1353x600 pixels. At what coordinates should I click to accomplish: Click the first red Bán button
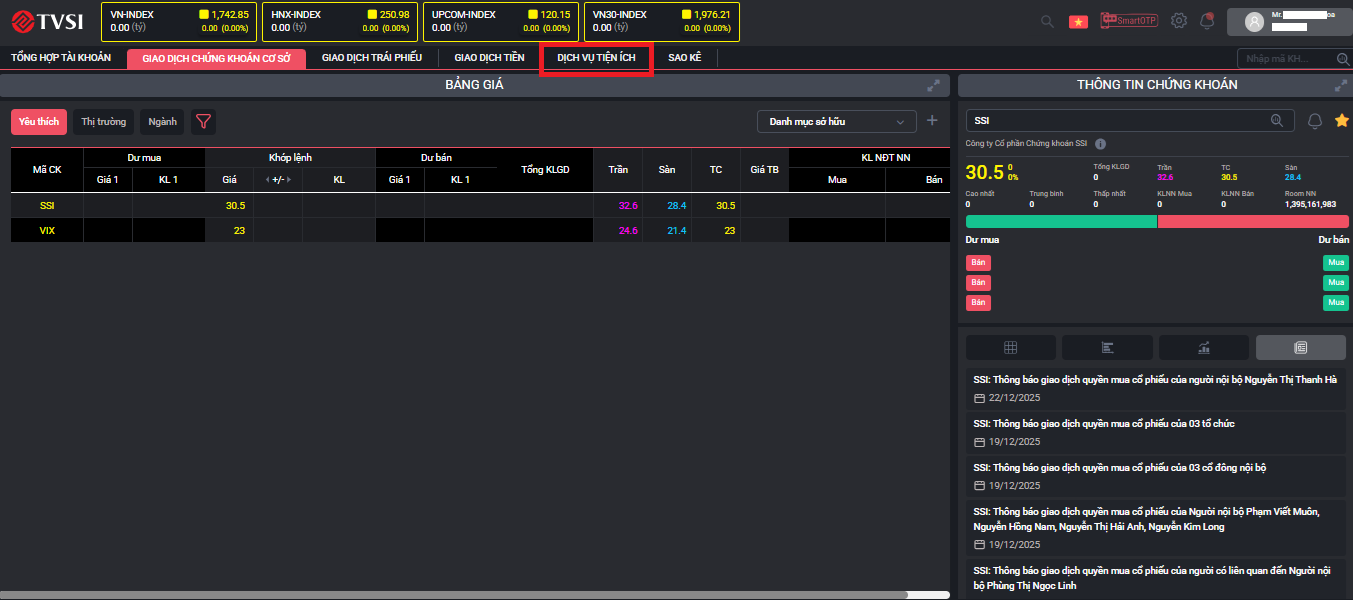(x=978, y=263)
